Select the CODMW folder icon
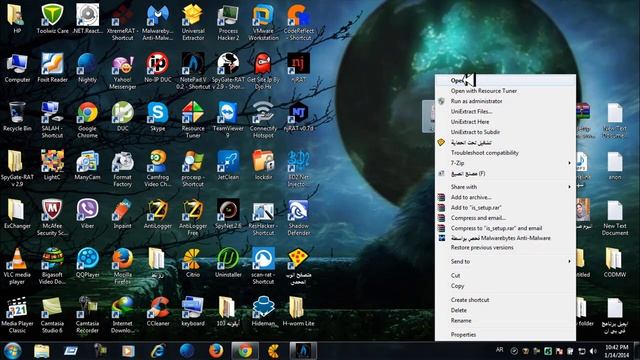 coord(615,262)
